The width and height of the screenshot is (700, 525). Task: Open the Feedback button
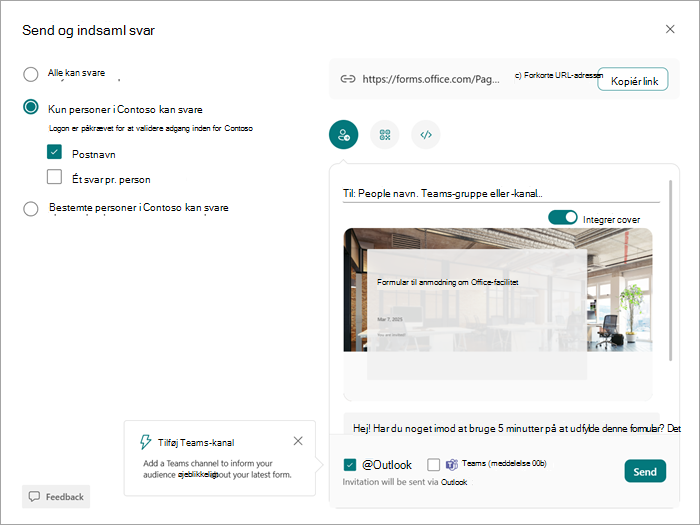(x=56, y=496)
